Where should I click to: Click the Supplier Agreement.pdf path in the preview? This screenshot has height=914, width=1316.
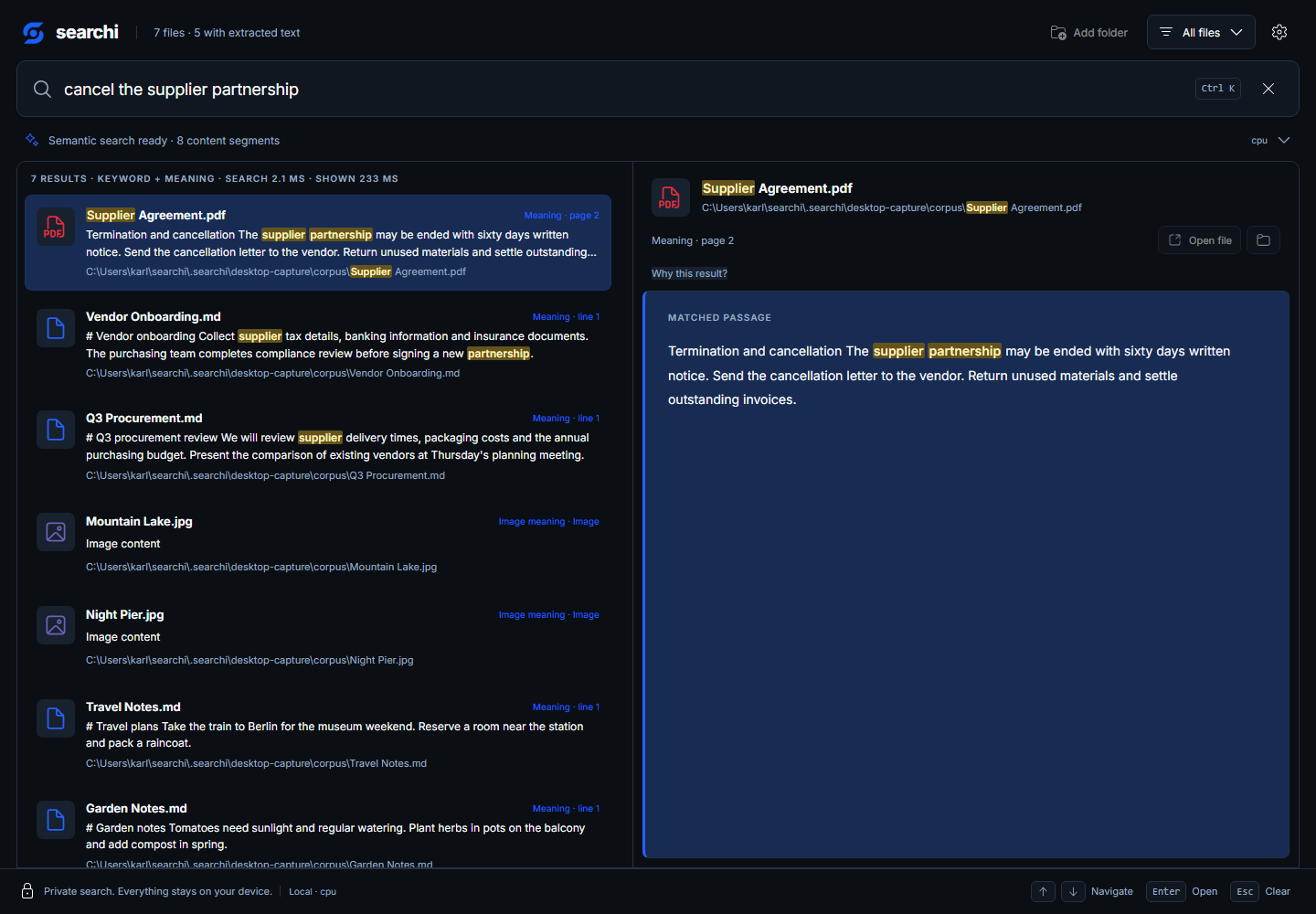point(891,207)
